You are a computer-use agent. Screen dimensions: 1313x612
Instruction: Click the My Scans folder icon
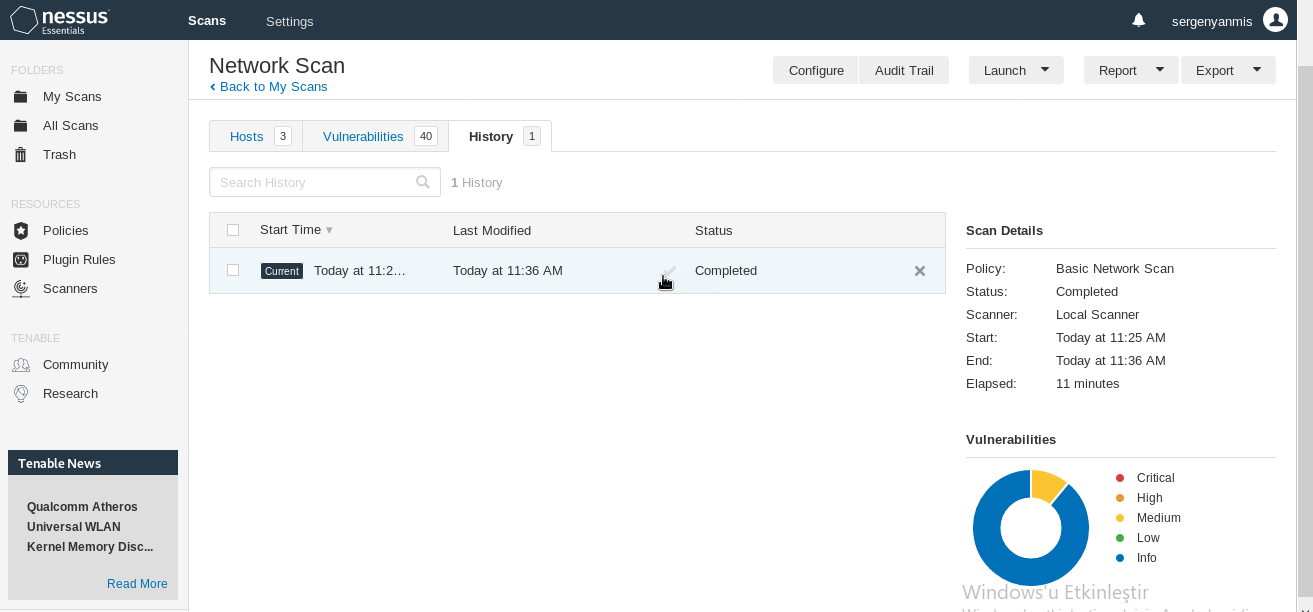(x=20, y=97)
